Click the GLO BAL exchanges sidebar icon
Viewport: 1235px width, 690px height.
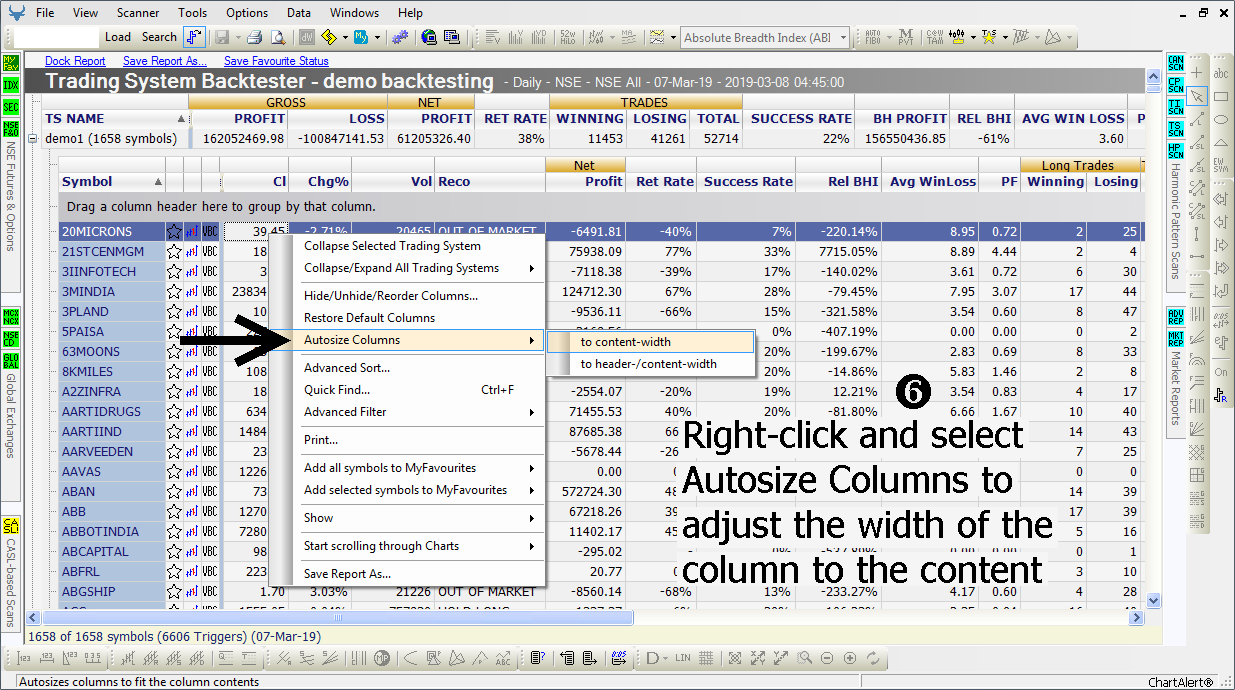coord(11,361)
